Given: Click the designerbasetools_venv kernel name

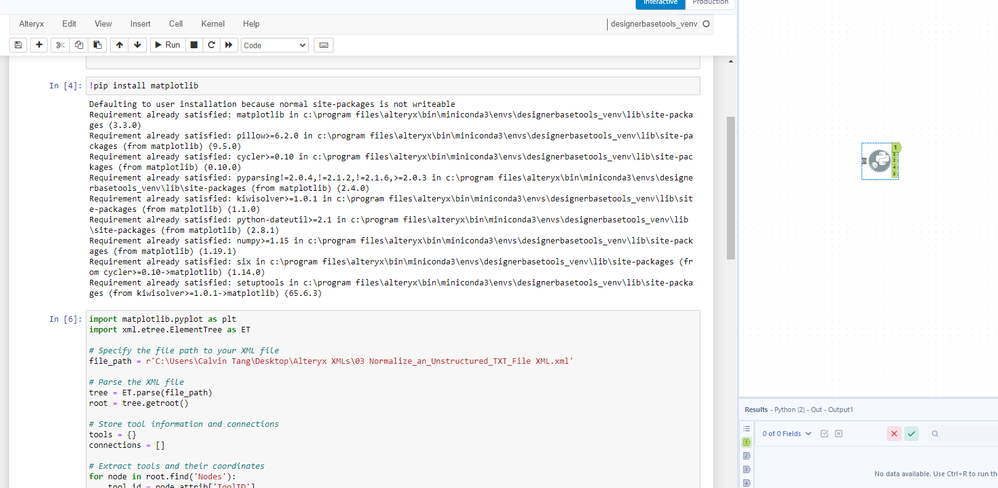Looking at the screenshot, I should [654, 24].
